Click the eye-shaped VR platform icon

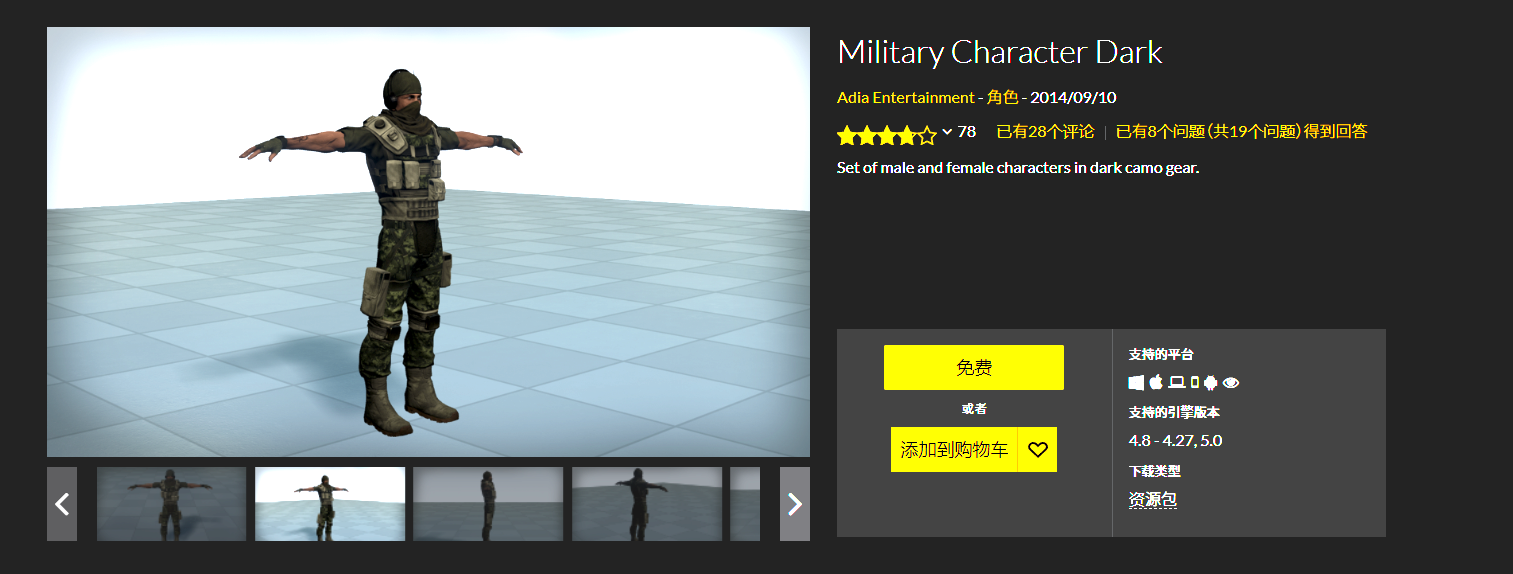point(1231,382)
